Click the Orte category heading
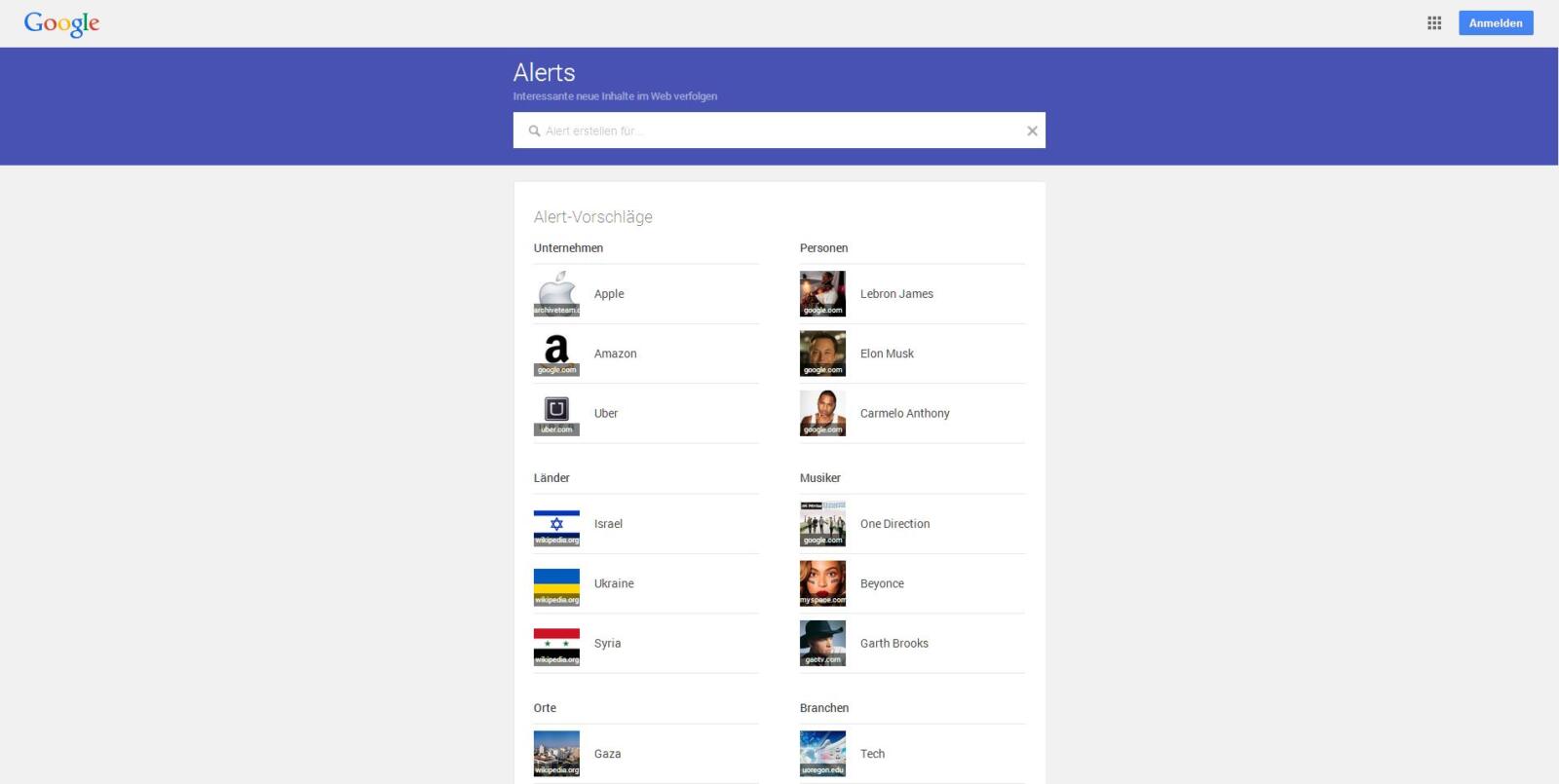1559x784 pixels. click(545, 708)
